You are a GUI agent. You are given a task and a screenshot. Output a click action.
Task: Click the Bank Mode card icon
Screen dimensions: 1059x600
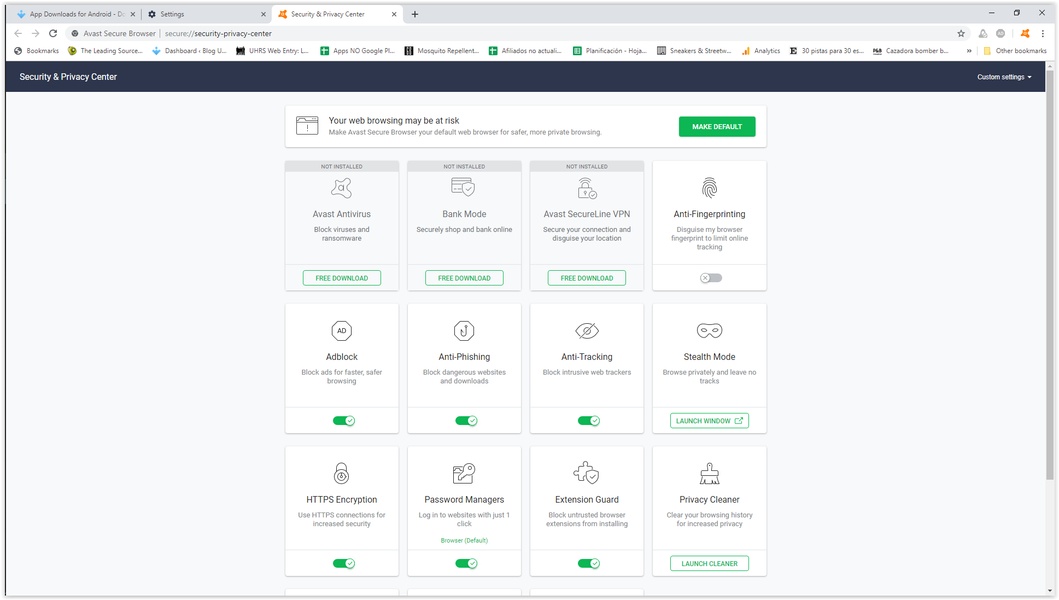point(464,186)
